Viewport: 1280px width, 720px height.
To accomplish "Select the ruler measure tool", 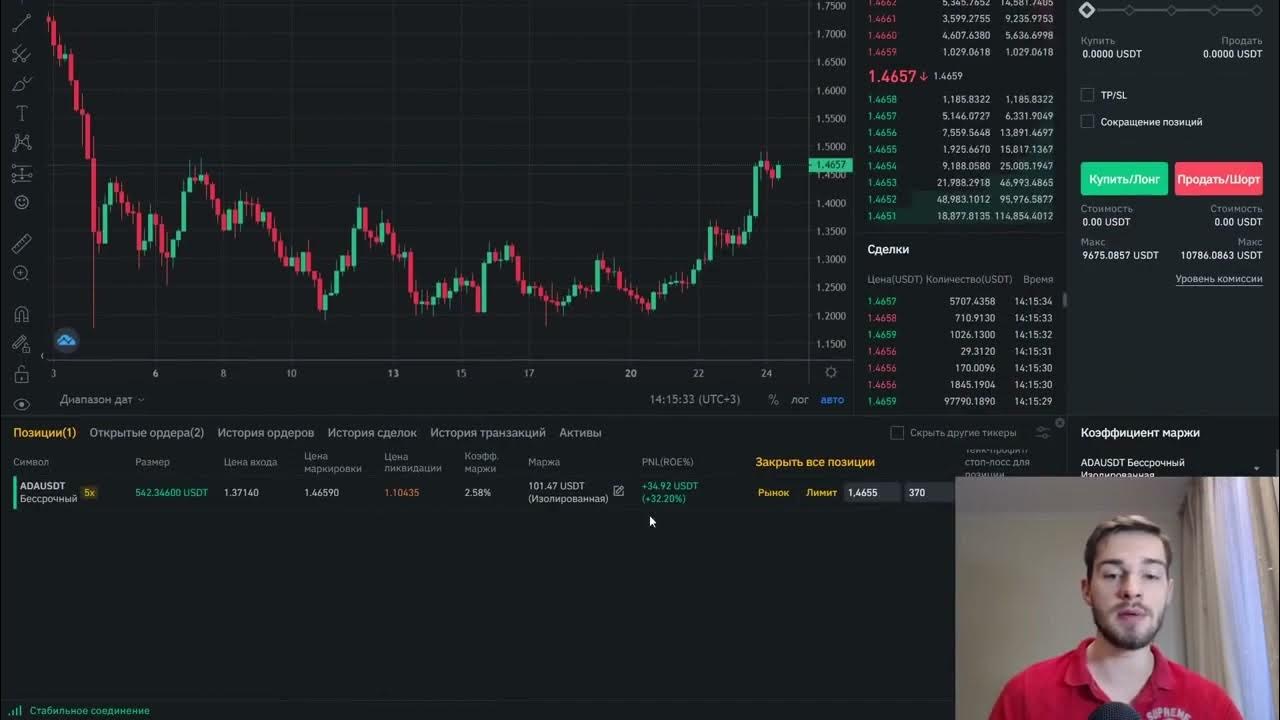I will (21, 243).
